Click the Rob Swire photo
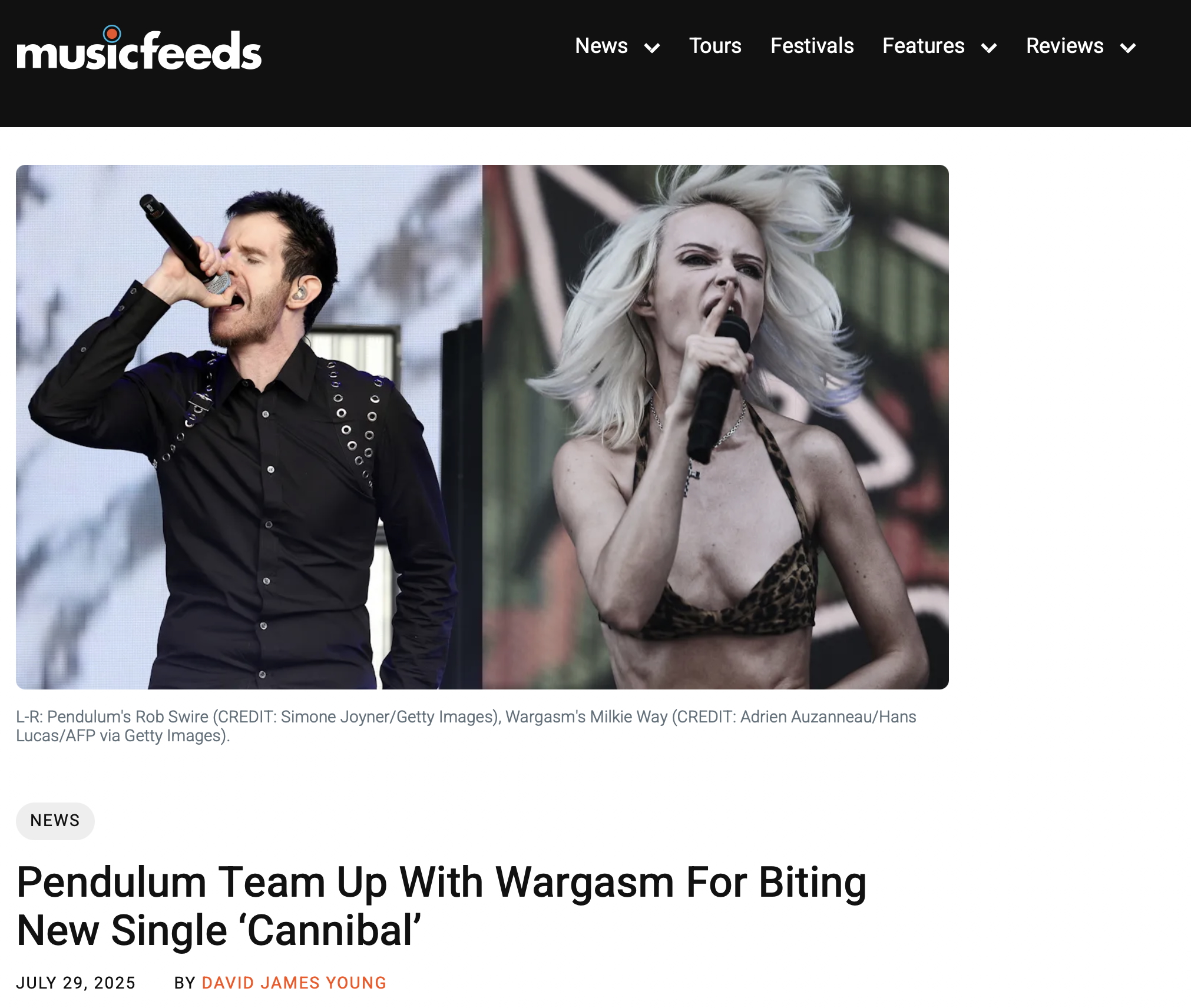This screenshot has width=1191, height=1008. tap(249, 427)
